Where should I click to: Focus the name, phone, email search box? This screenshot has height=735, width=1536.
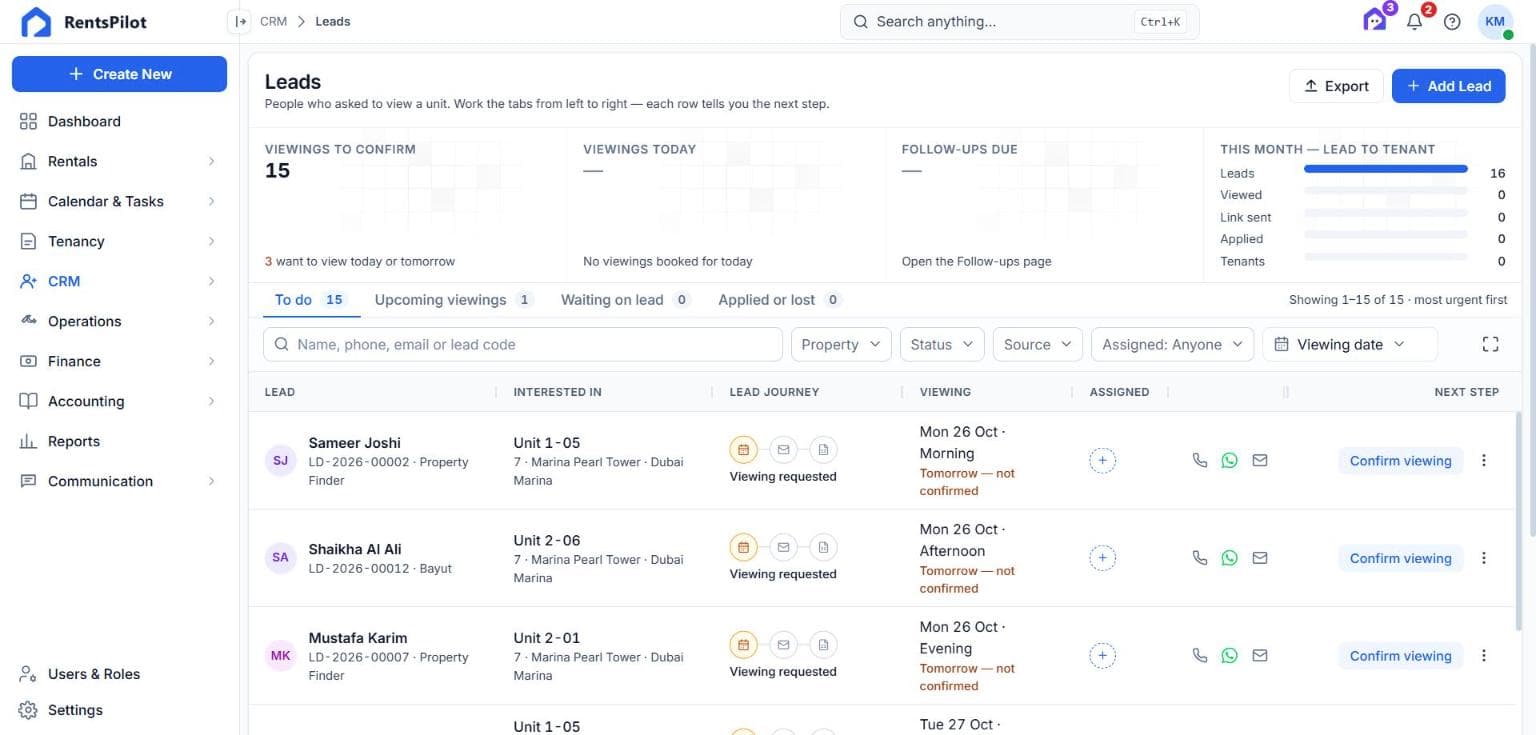(522, 344)
